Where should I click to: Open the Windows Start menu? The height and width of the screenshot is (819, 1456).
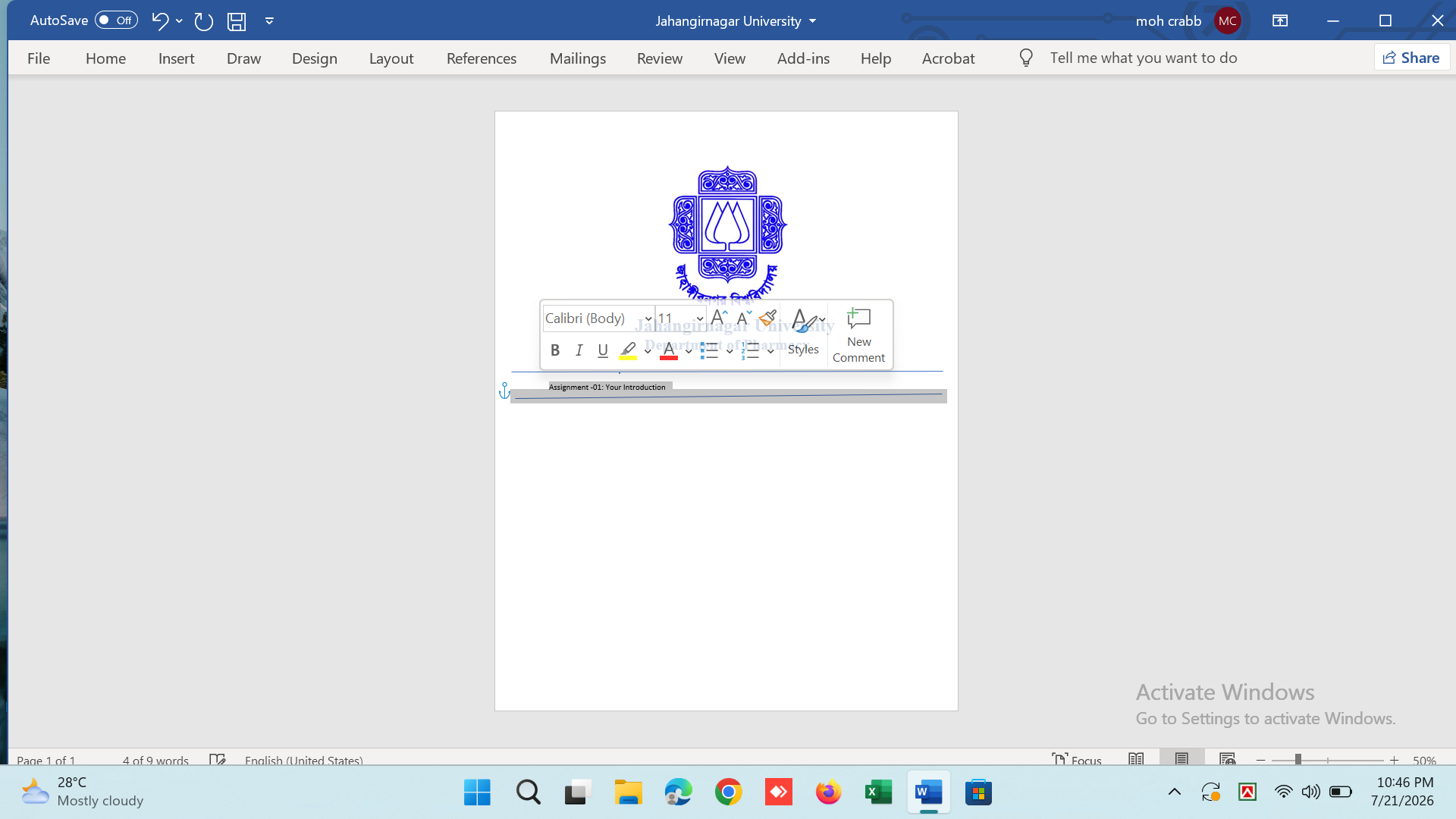point(477,792)
